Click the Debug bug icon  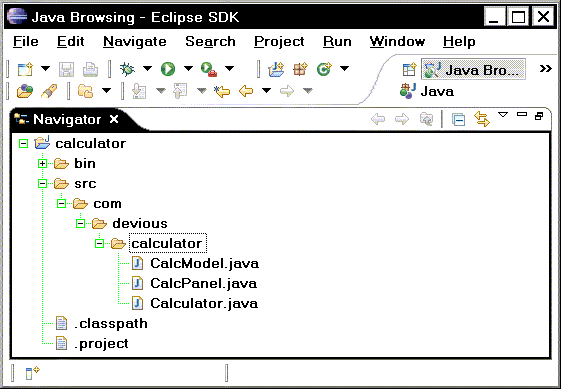pyautogui.click(x=127, y=69)
